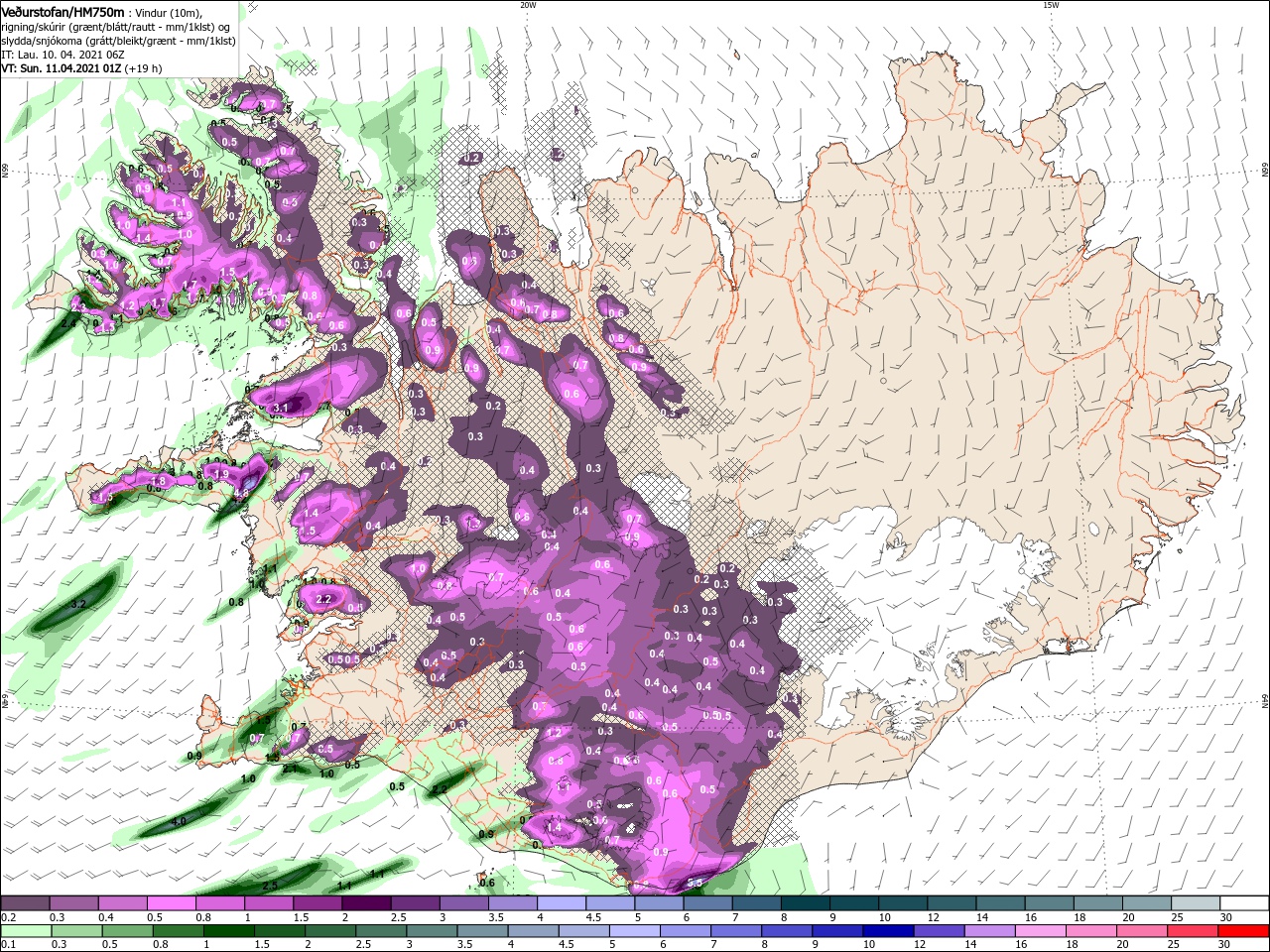Screen dimensions: 1270x952
Task: Click the Veðurstofan/HM750m map title
Action: point(63,11)
